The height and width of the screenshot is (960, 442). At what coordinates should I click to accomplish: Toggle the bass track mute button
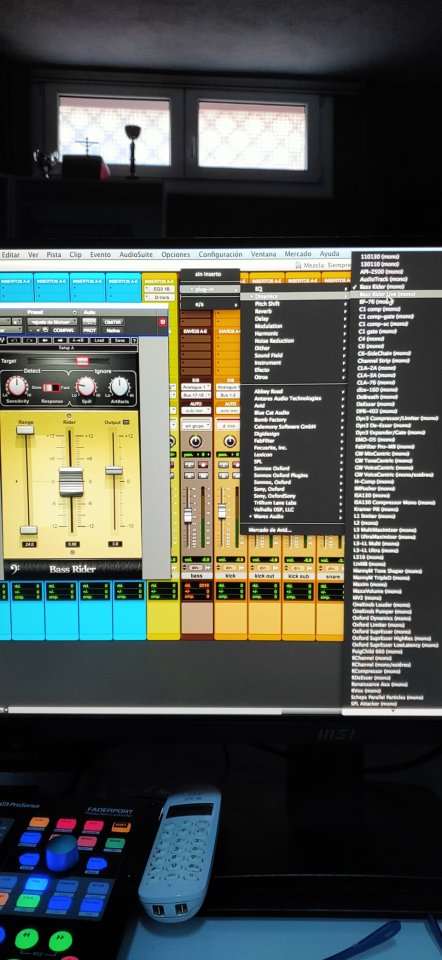[203, 476]
